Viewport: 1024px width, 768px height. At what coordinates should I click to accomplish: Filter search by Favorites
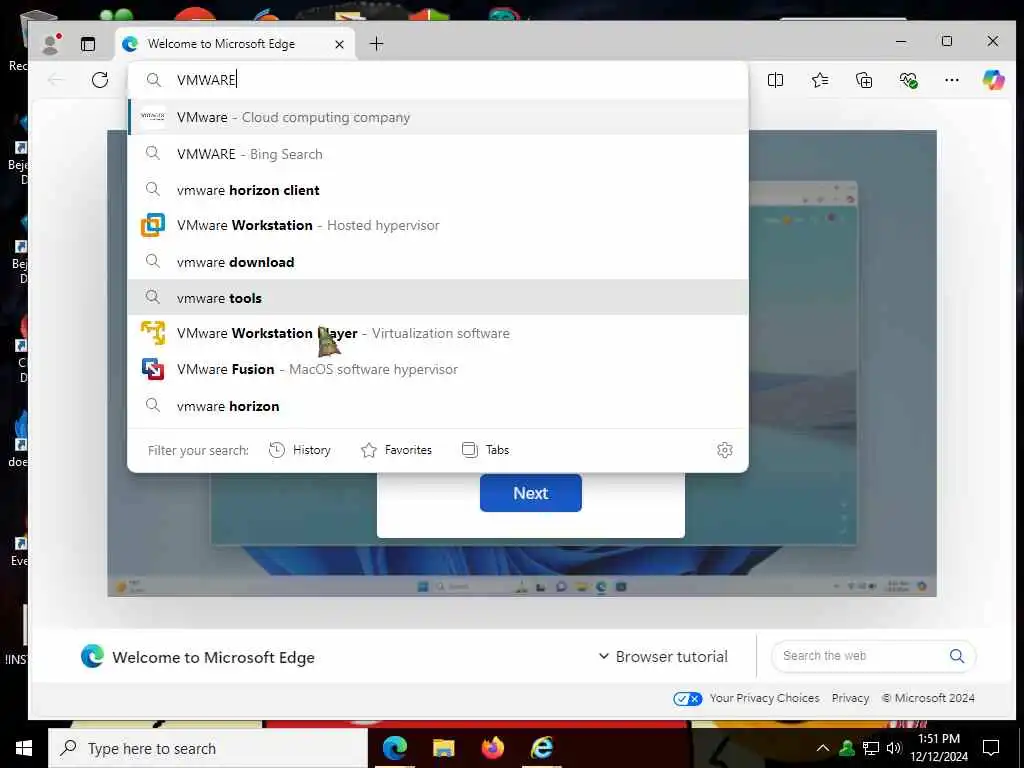click(x=396, y=450)
